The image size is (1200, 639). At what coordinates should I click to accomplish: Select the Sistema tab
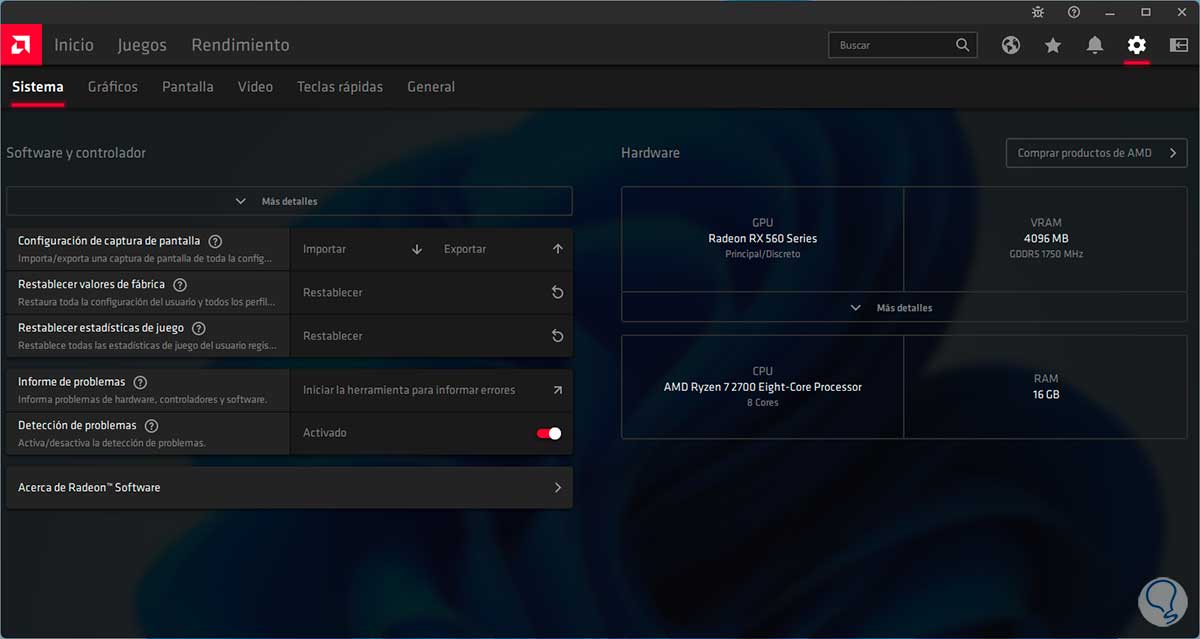pyautogui.click(x=38, y=87)
